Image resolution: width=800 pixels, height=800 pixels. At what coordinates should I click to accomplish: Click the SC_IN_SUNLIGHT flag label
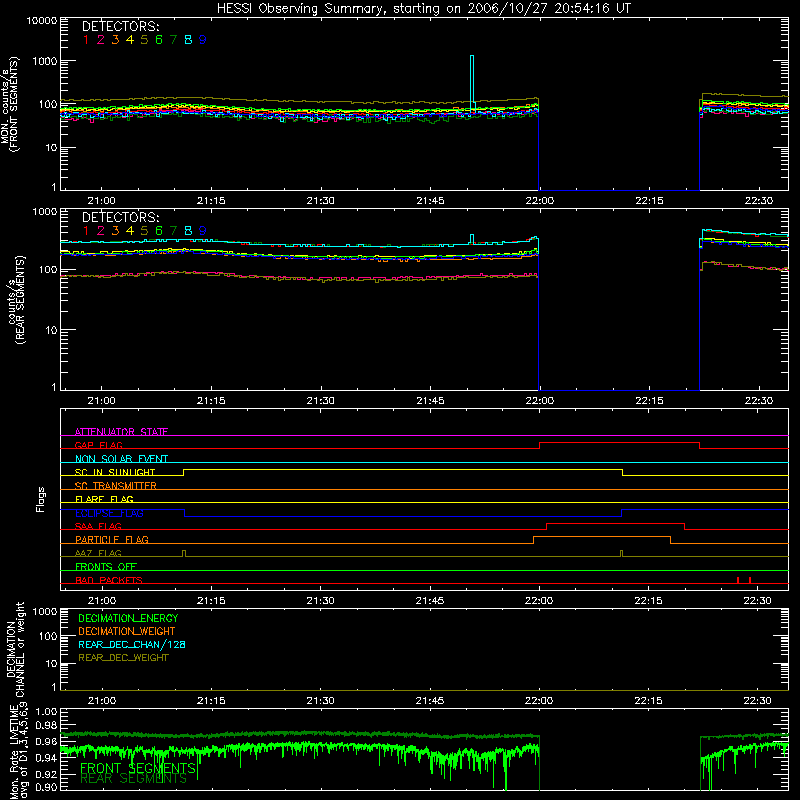[x=115, y=472]
